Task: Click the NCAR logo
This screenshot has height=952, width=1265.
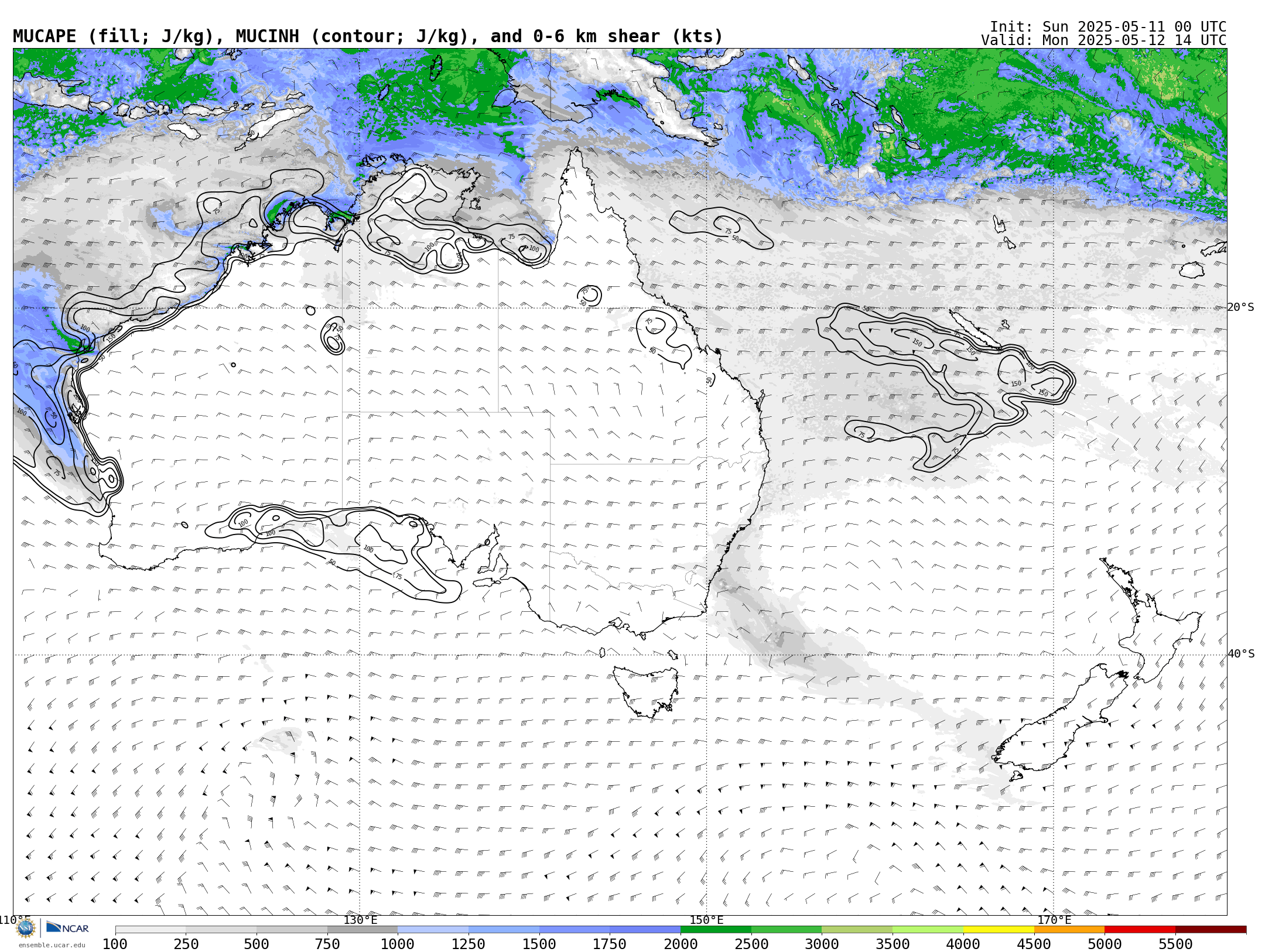Action: click(x=67, y=927)
